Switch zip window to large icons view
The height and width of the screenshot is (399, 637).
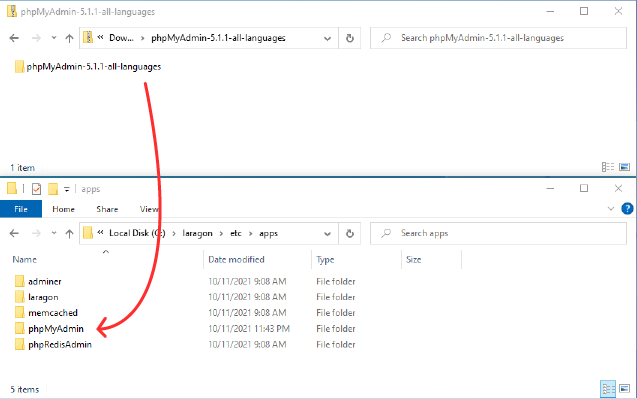pyautogui.click(x=624, y=167)
